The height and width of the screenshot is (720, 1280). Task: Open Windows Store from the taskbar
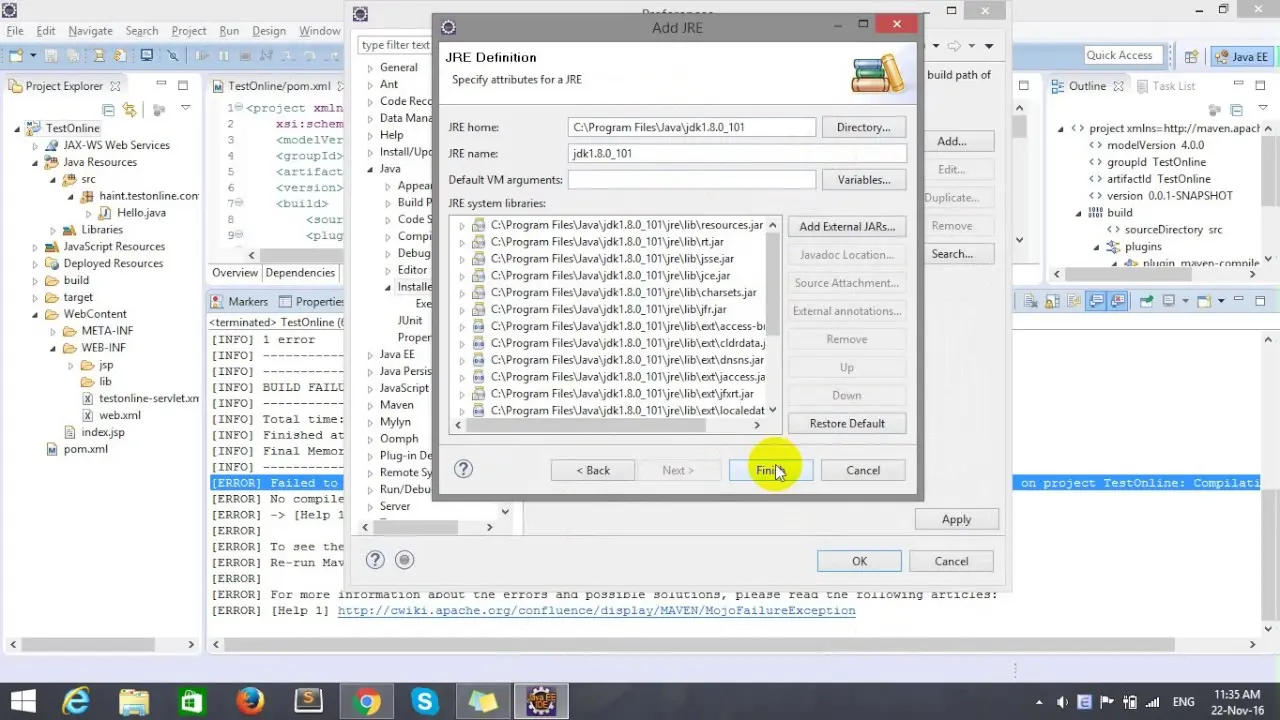[x=192, y=702]
